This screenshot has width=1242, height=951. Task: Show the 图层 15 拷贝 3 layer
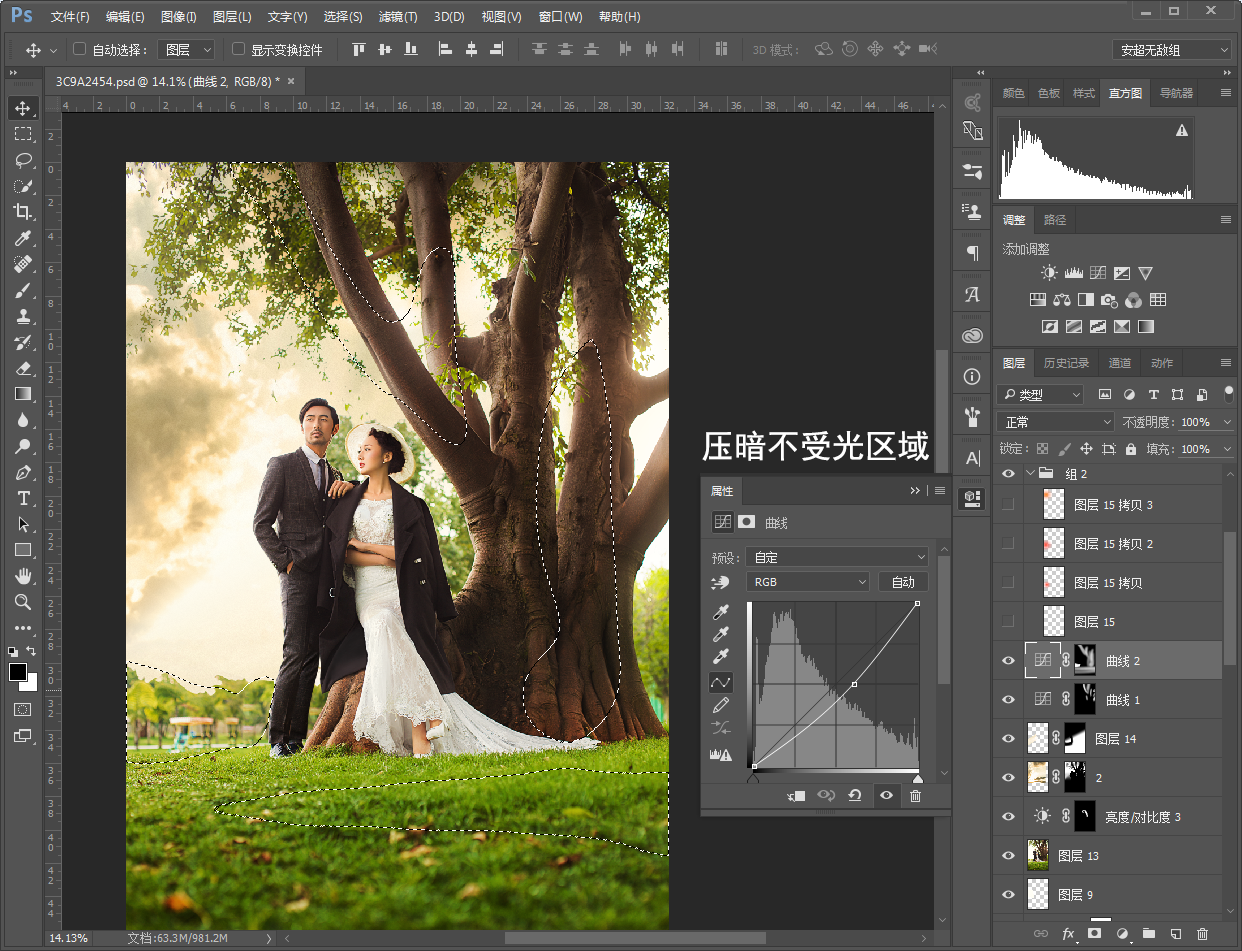1008,504
